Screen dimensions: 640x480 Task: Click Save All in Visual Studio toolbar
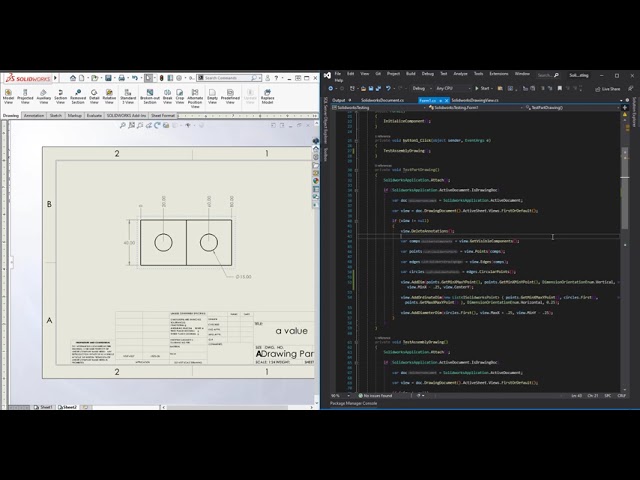click(378, 89)
